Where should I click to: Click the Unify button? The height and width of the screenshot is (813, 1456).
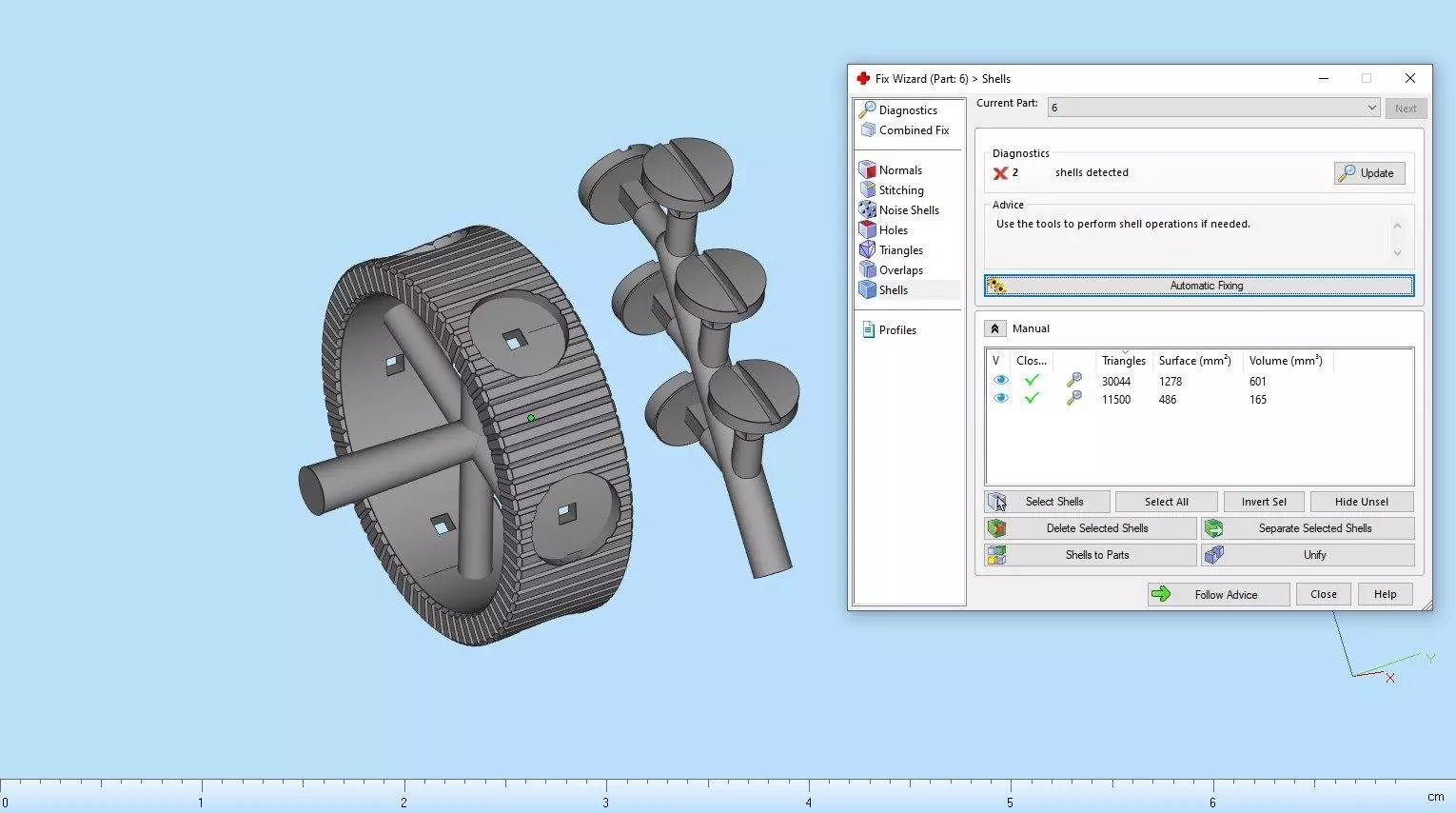coord(1308,555)
